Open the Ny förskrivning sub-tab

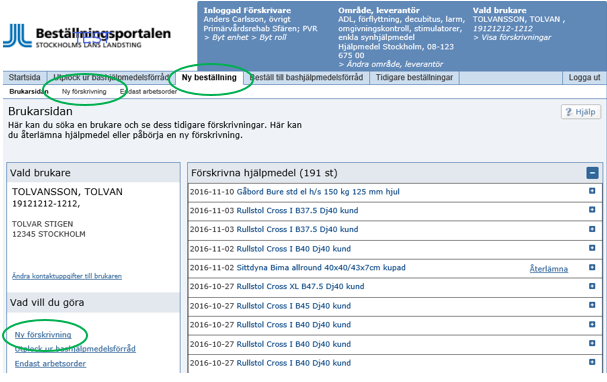click(84, 92)
